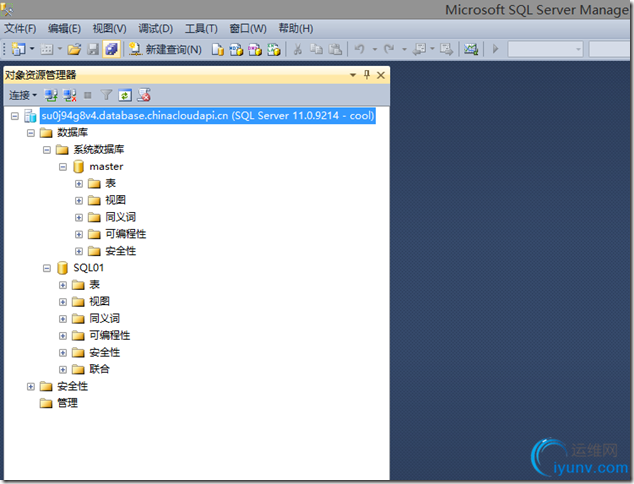Screen dimensions: 634x484
Task: Expand 可编程性 folder under SQL01
Action: point(63,336)
